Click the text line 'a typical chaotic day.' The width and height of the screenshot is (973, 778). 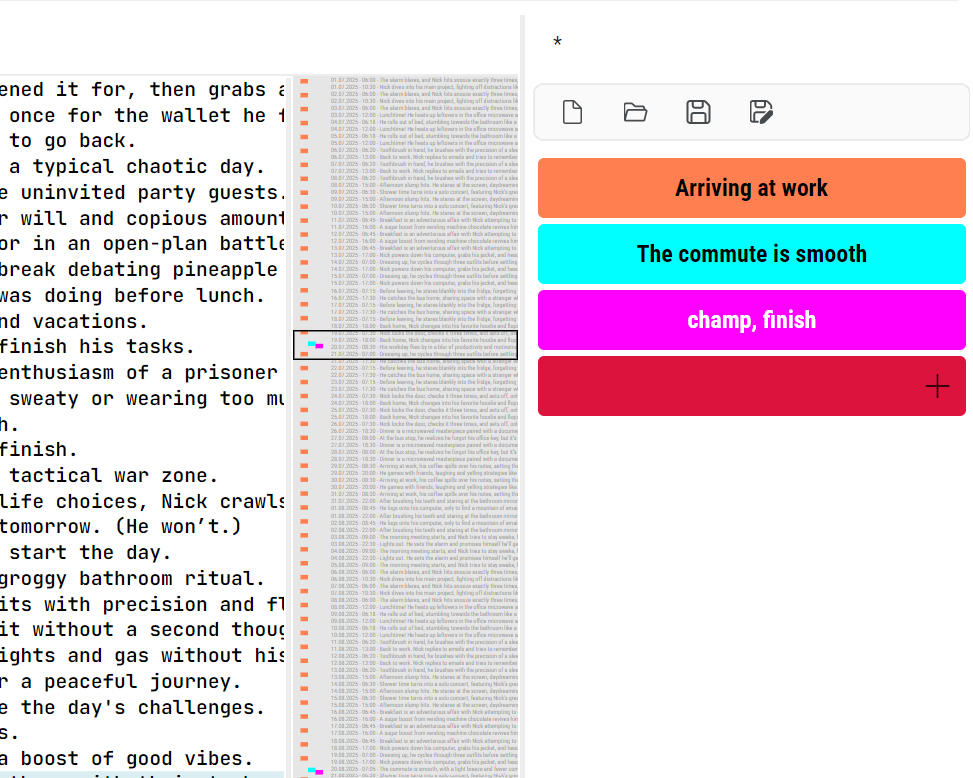point(130,166)
